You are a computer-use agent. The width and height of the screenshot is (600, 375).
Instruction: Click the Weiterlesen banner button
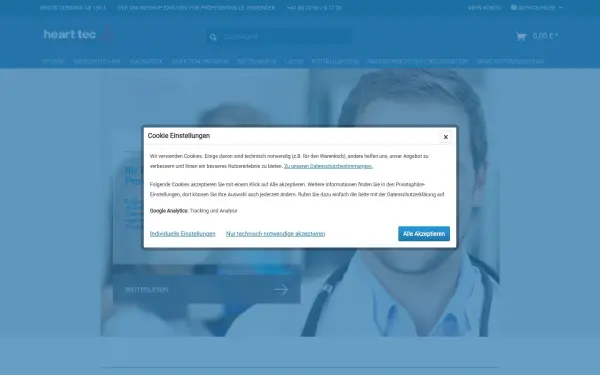207,289
